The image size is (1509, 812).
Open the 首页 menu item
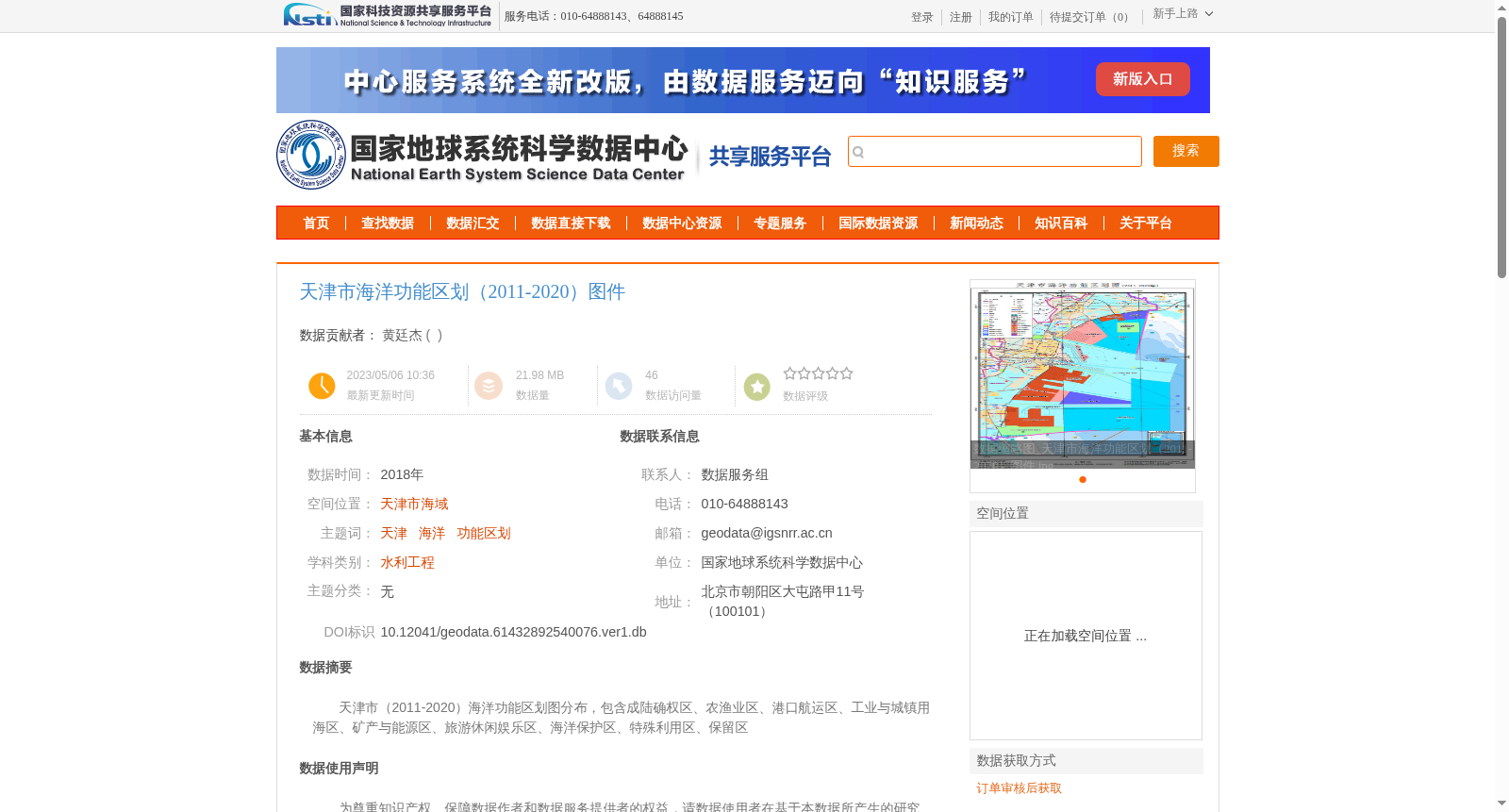coord(316,224)
